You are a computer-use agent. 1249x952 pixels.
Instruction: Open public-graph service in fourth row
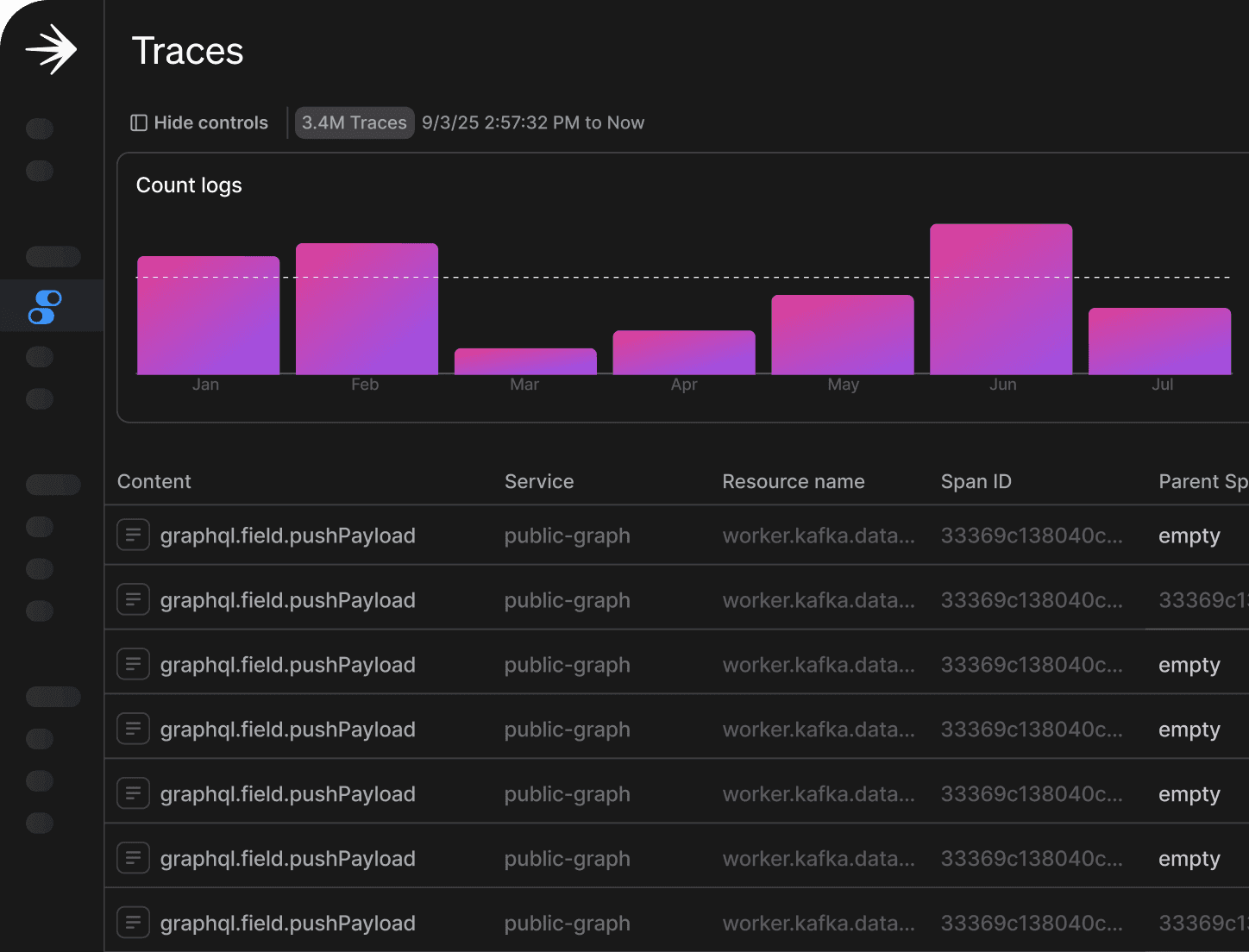coord(568,730)
